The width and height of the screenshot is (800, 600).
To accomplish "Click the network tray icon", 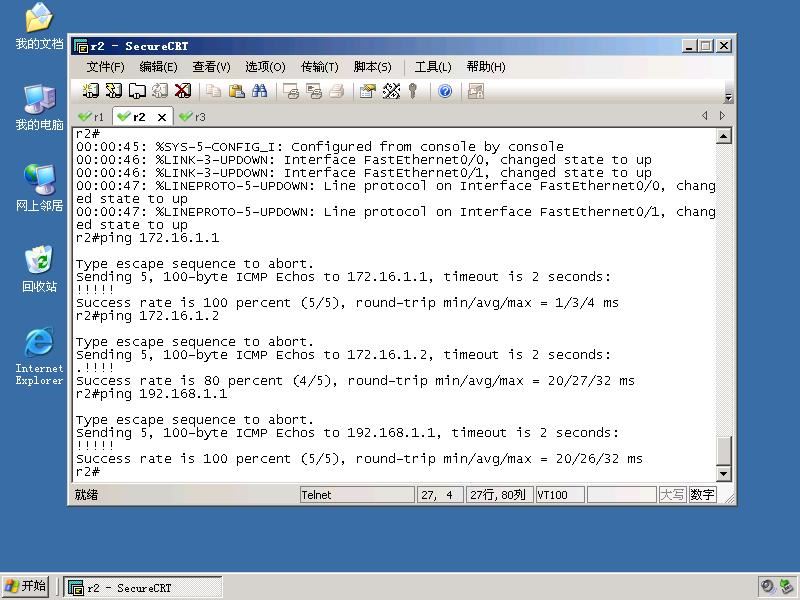I will tap(787, 586).
